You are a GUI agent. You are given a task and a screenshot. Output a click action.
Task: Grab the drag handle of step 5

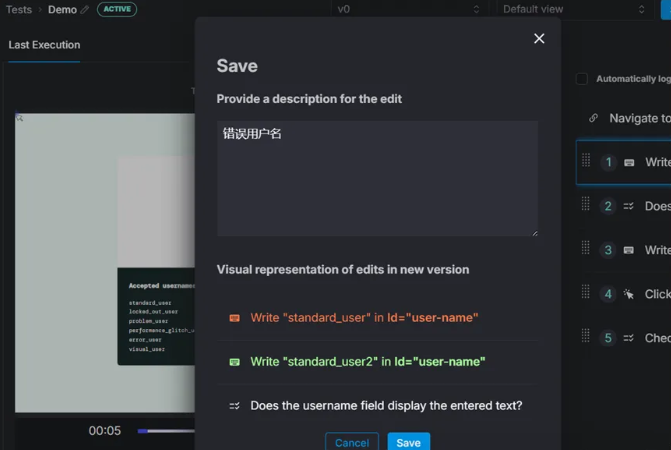[x=586, y=335]
